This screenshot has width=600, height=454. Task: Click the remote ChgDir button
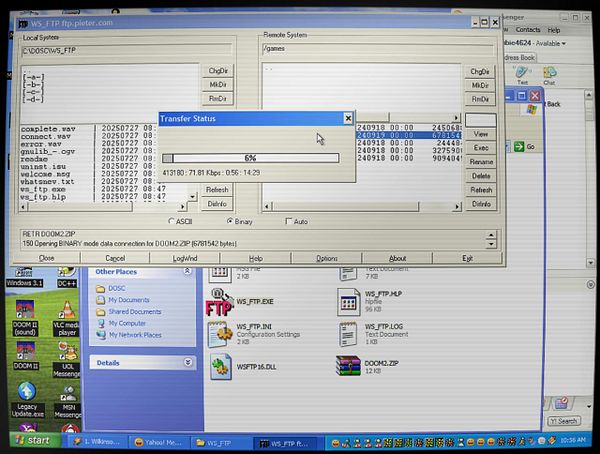480,72
